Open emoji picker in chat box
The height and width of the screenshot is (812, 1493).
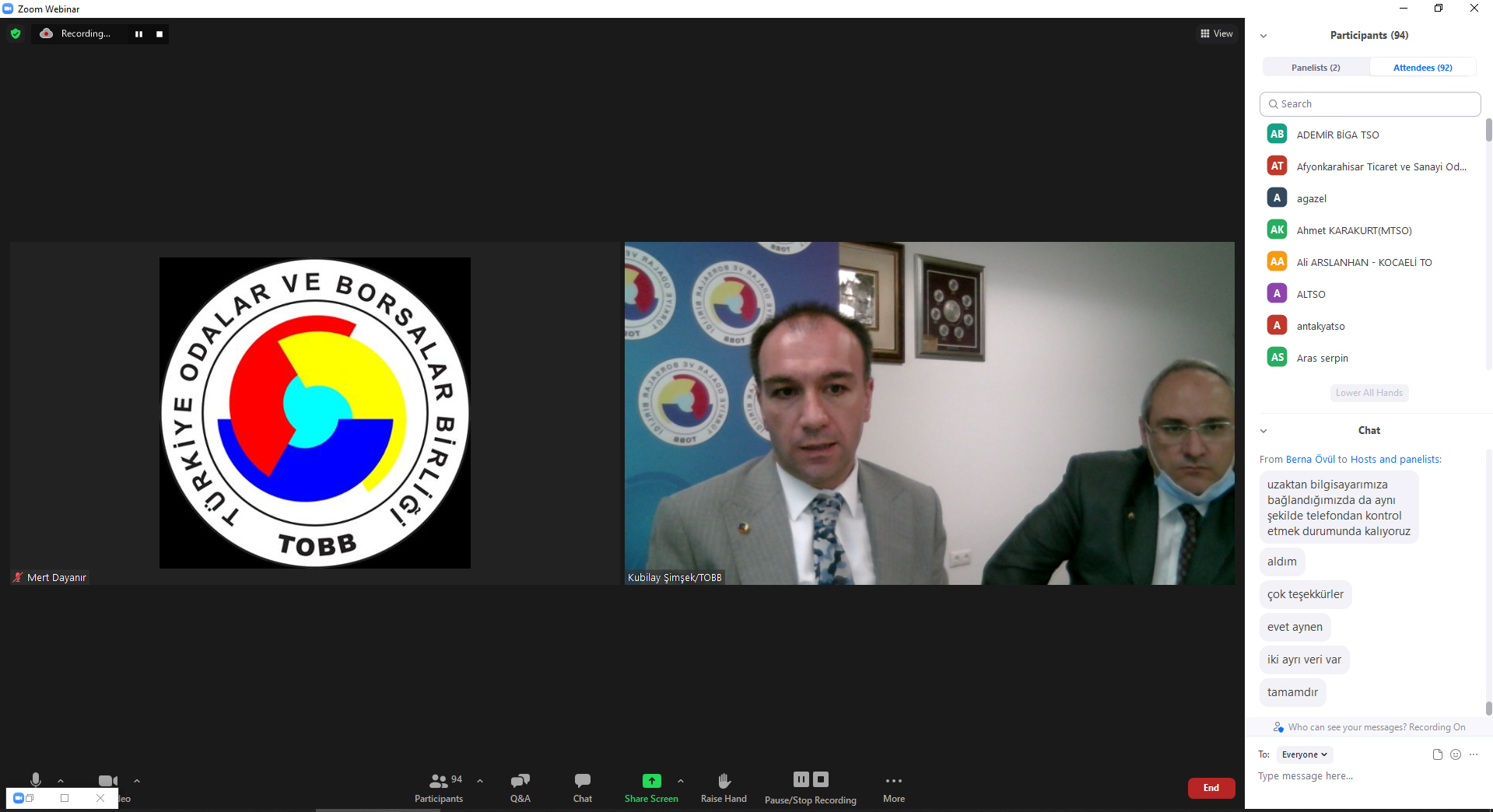(x=1456, y=754)
